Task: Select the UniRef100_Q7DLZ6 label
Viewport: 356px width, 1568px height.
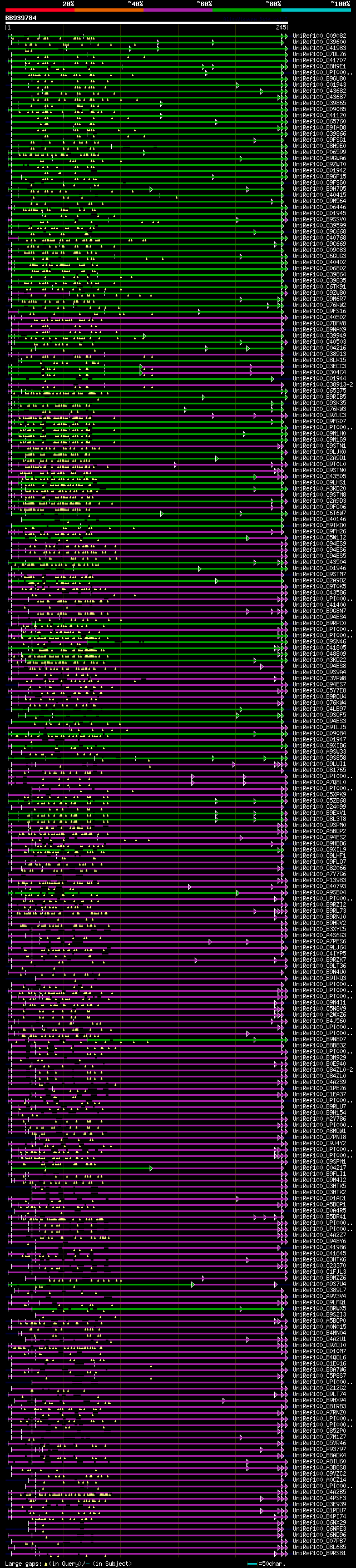Action: pos(319,54)
